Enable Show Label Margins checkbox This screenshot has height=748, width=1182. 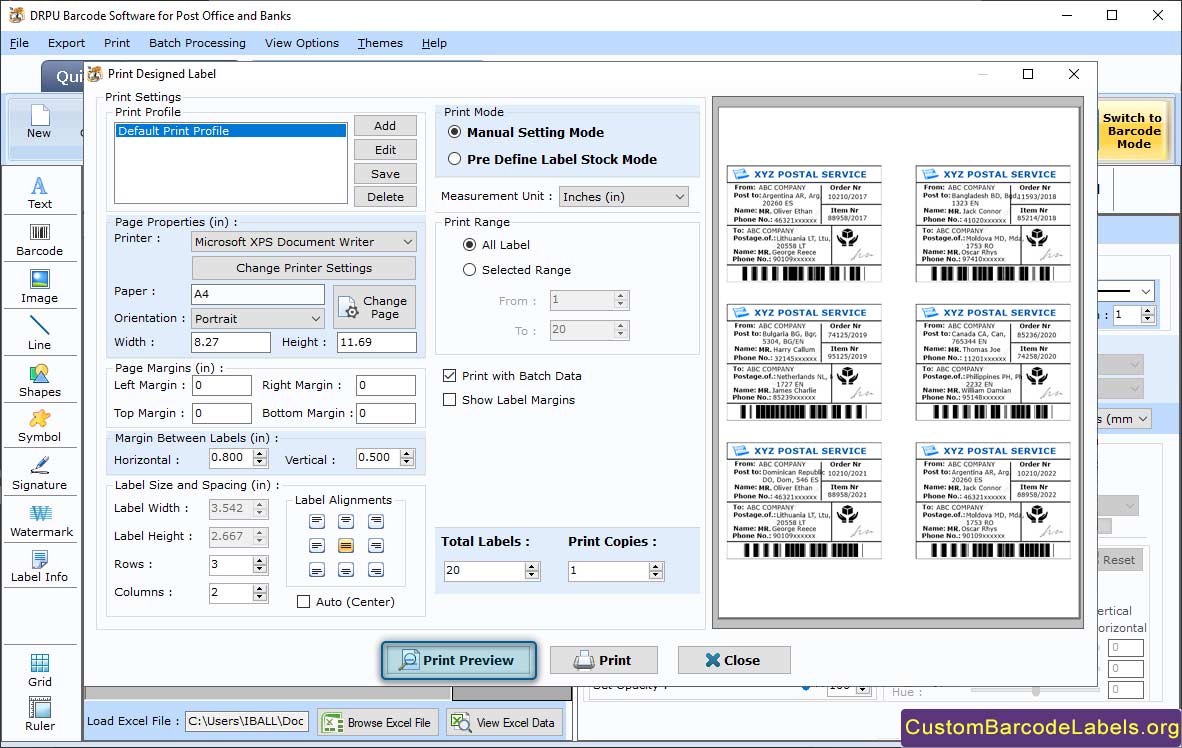coord(449,400)
